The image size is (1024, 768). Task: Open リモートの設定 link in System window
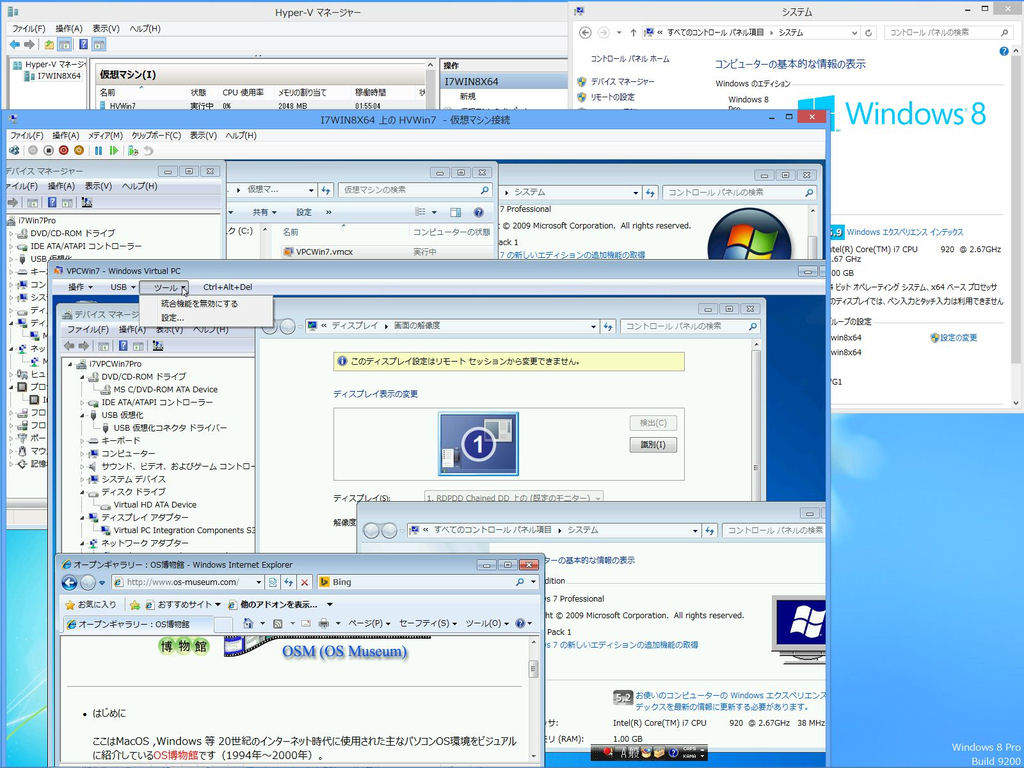point(613,97)
